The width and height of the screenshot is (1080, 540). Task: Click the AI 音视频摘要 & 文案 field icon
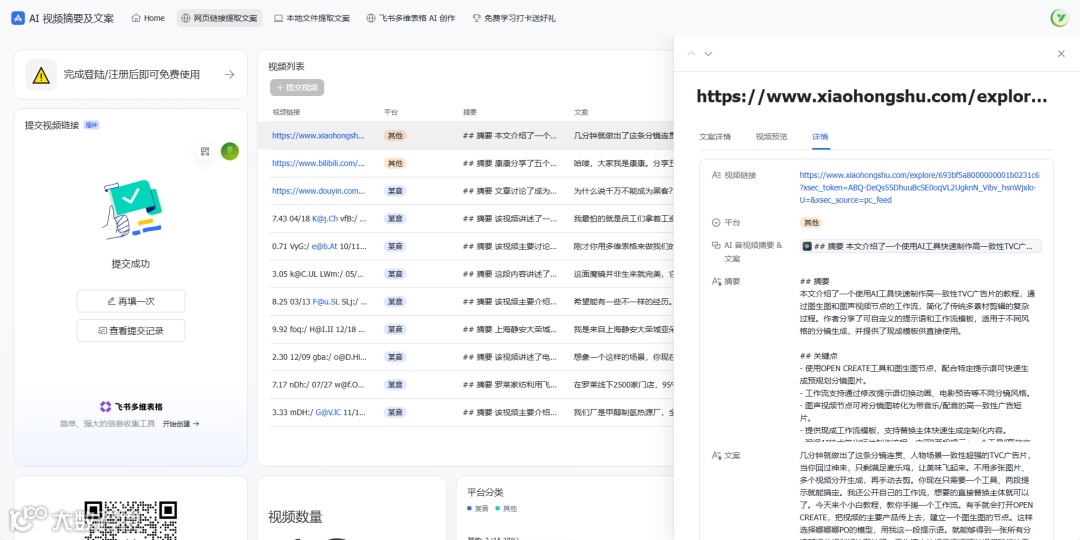(x=716, y=245)
